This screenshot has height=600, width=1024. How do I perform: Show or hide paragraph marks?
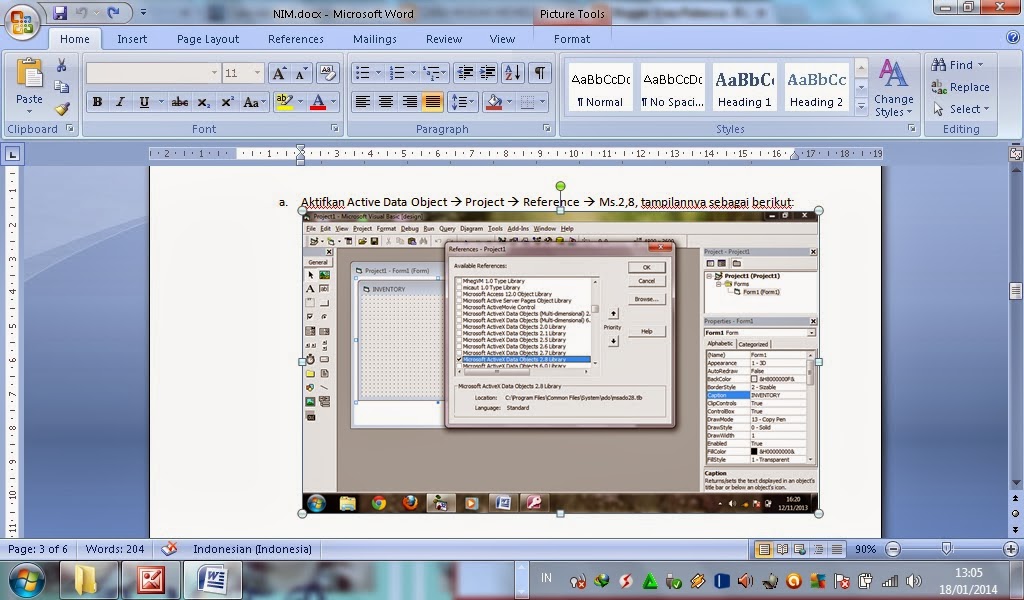[540, 72]
